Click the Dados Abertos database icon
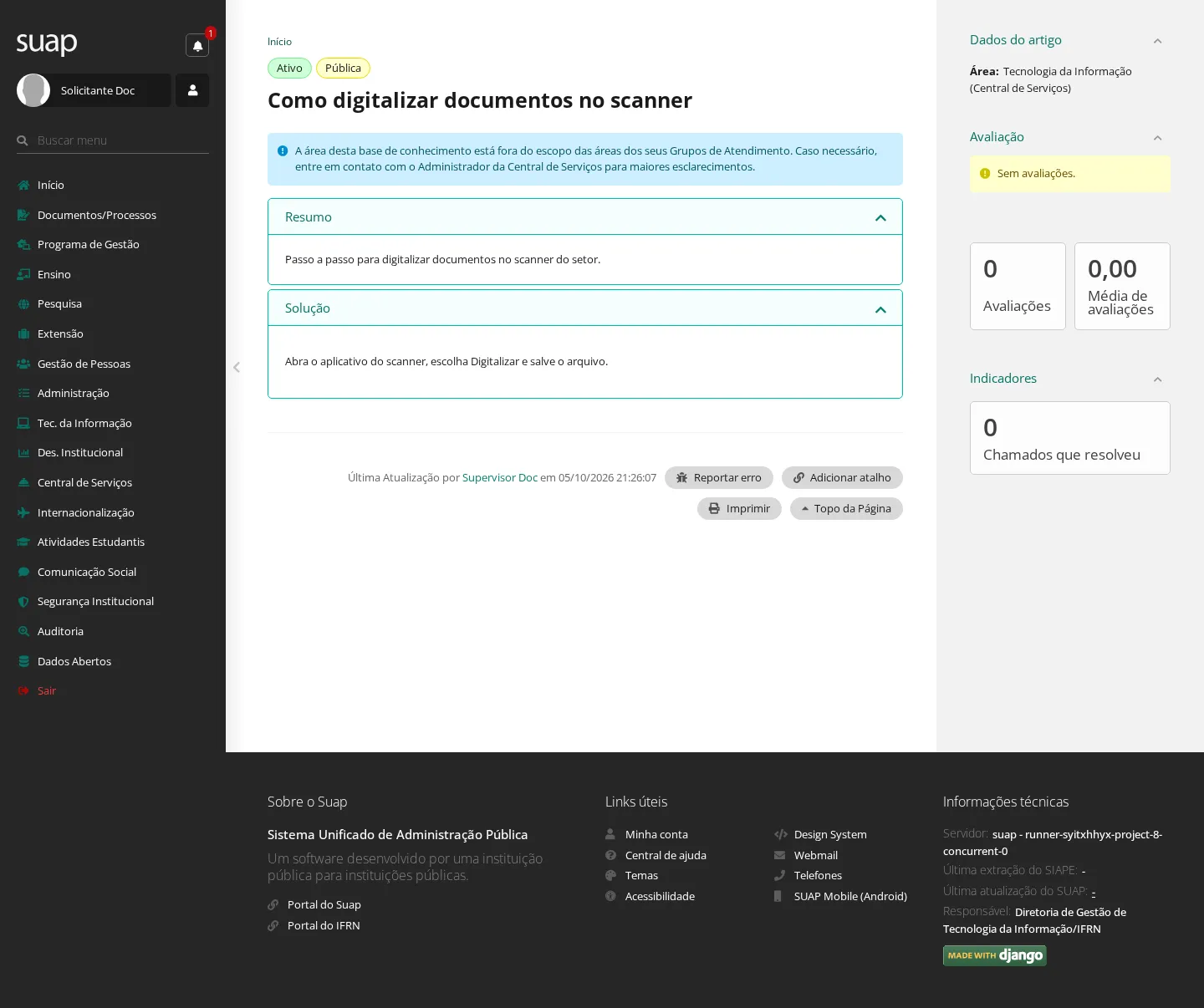The height and width of the screenshot is (1008, 1204). [x=23, y=661]
